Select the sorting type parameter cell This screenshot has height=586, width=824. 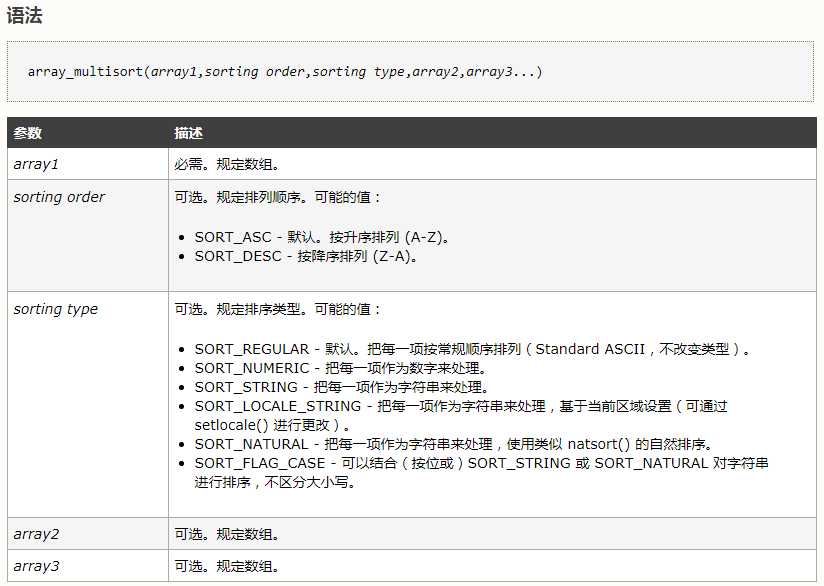[88, 405]
